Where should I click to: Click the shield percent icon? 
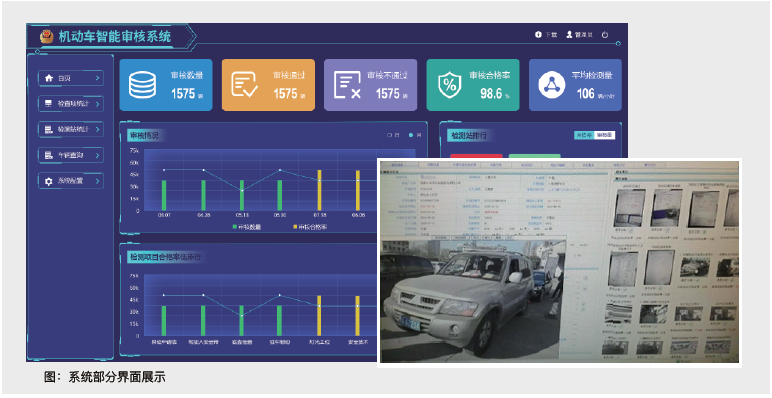pyautogui.click(x=450, y=85)
